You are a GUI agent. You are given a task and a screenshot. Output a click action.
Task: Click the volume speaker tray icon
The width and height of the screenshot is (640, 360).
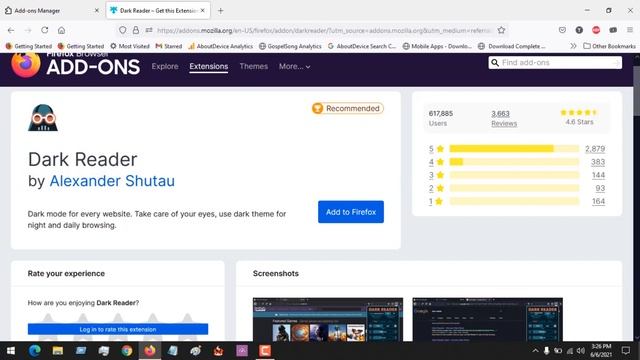tap(580, 351)
